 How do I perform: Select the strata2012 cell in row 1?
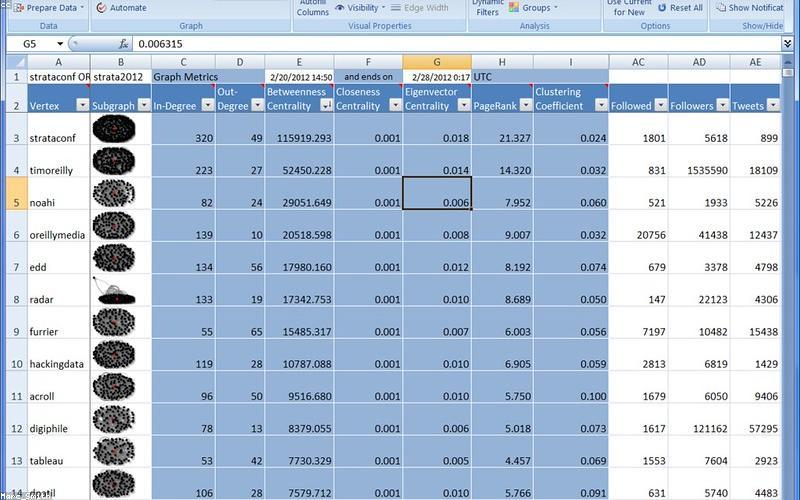120,77
